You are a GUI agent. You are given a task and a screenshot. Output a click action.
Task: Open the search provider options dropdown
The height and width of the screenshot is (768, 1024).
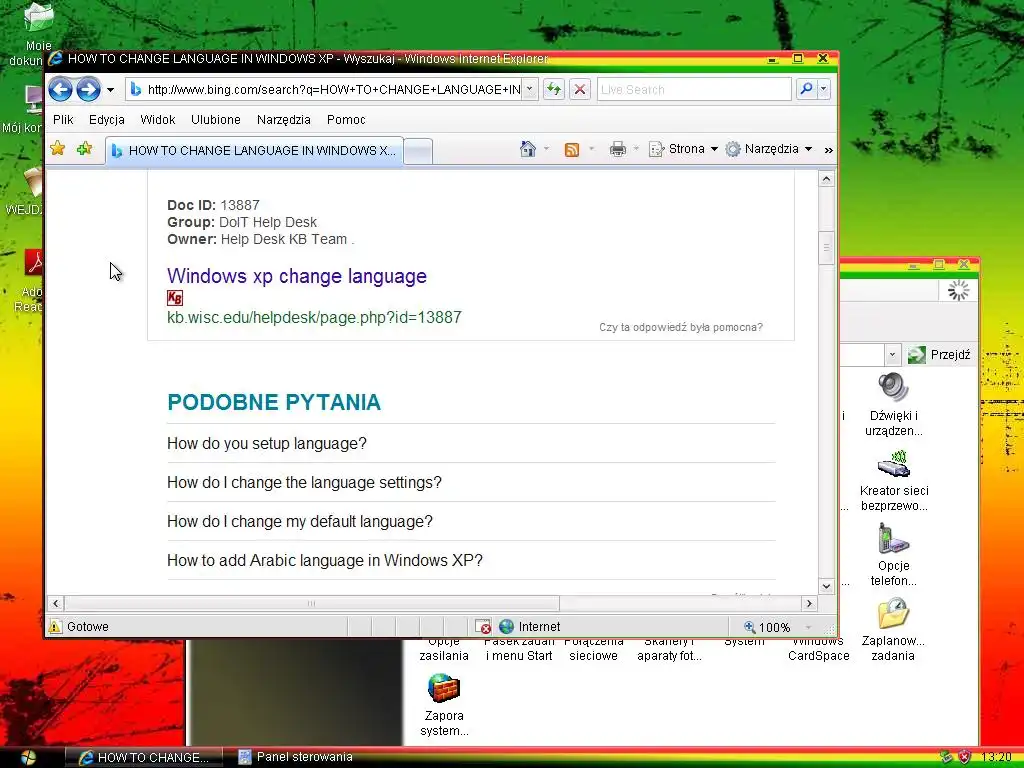[824, 89]
